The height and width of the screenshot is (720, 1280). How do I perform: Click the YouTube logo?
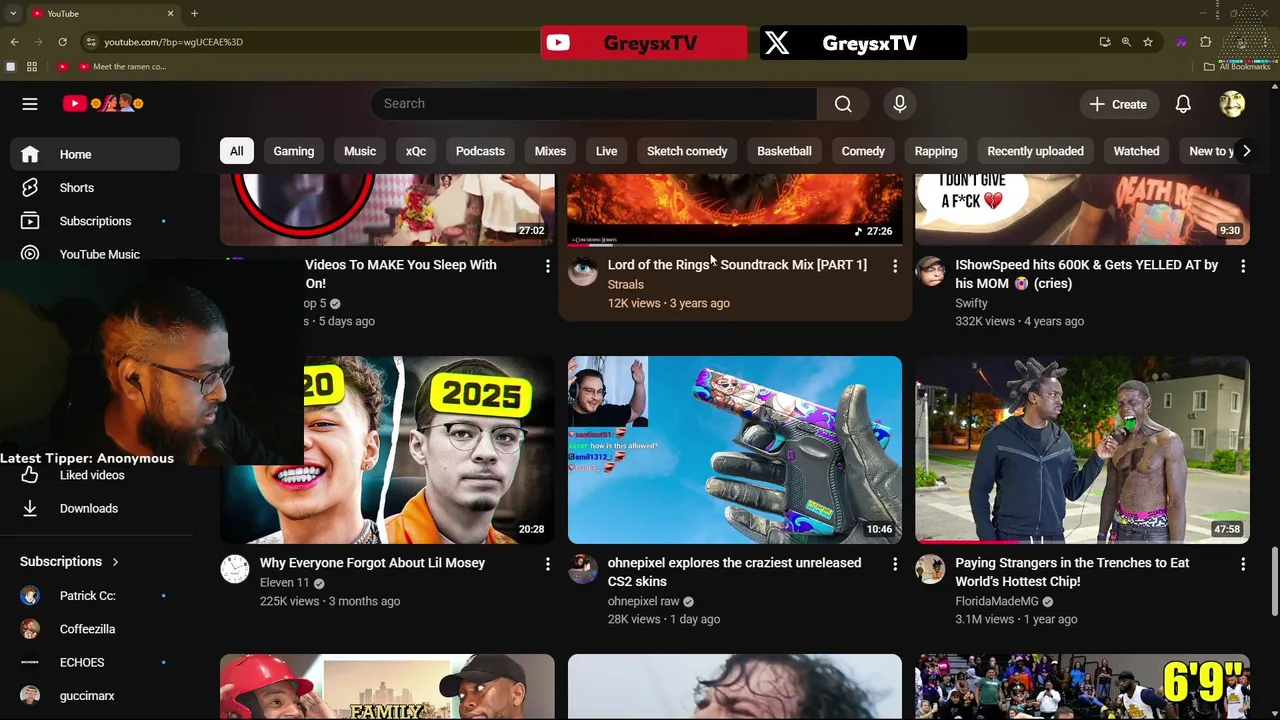pos(103,103)
